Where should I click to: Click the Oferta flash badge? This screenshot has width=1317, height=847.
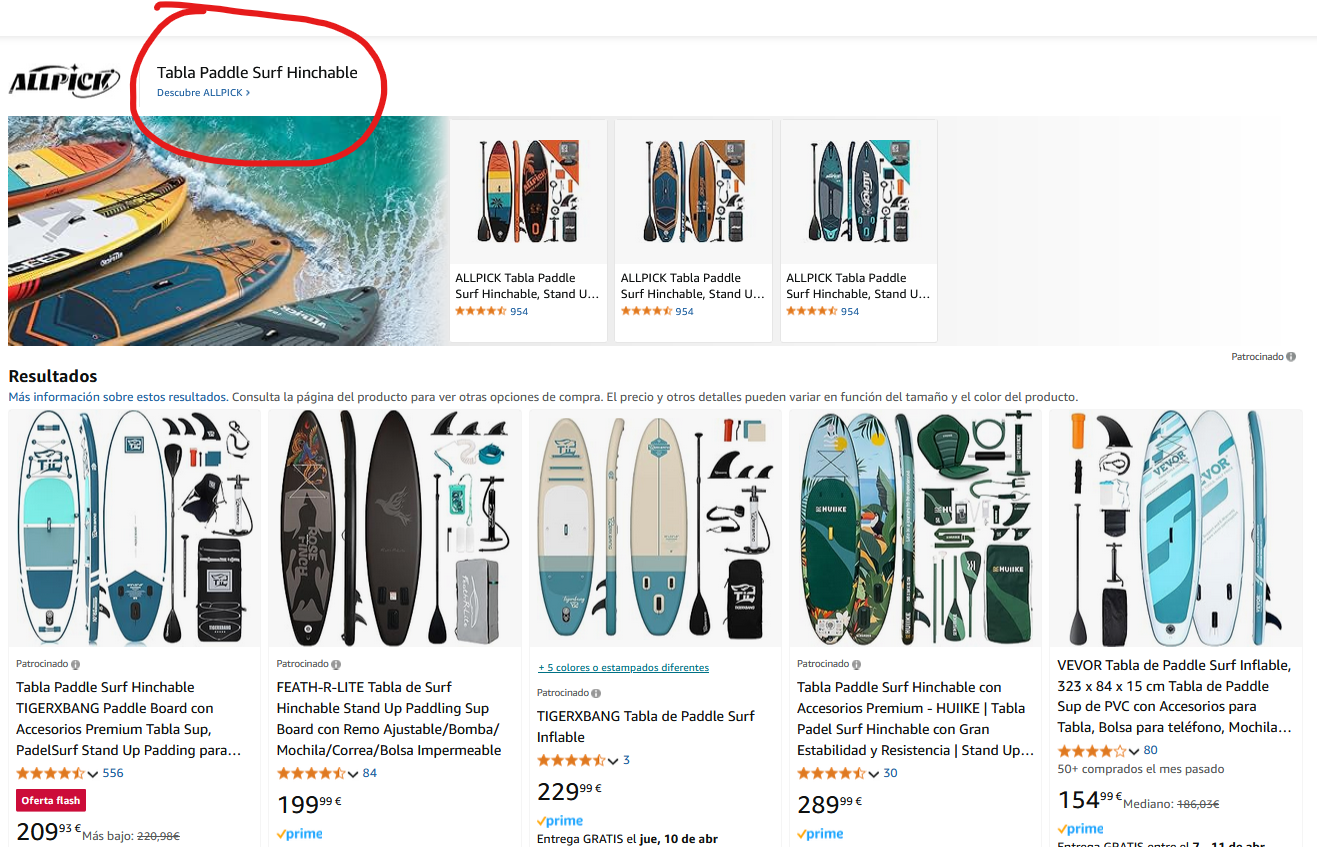click(x=51, y=800)
